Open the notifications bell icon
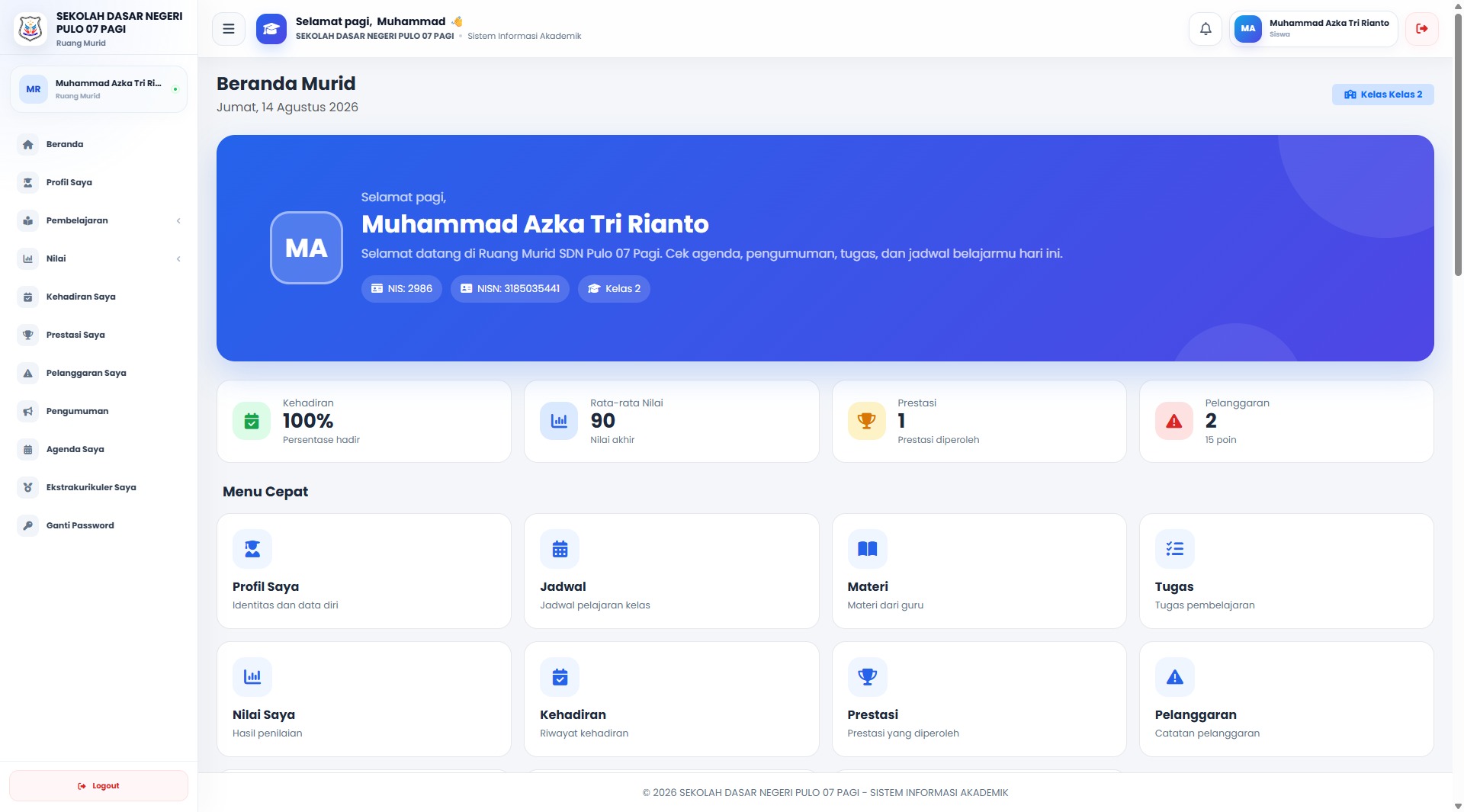Viewport: 1464px width, 812px height. [x=1206, y=29]
